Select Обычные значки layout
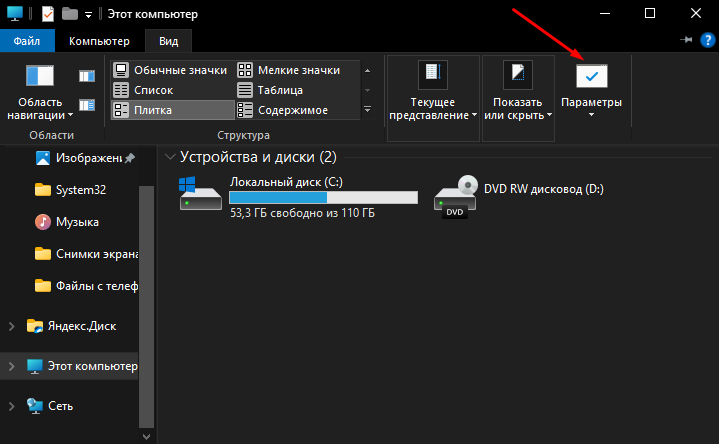The width and height of the screenshot is (719, 444). point(172,70)
